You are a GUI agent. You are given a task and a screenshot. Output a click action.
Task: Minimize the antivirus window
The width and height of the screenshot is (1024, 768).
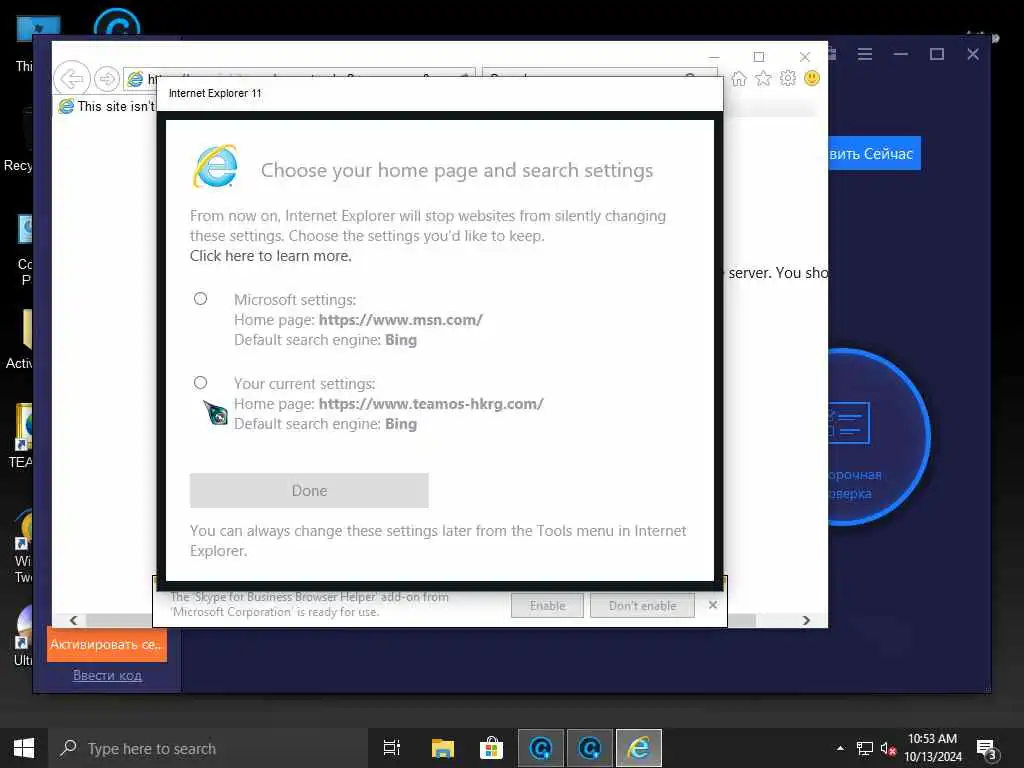click(x=901, y=54)
